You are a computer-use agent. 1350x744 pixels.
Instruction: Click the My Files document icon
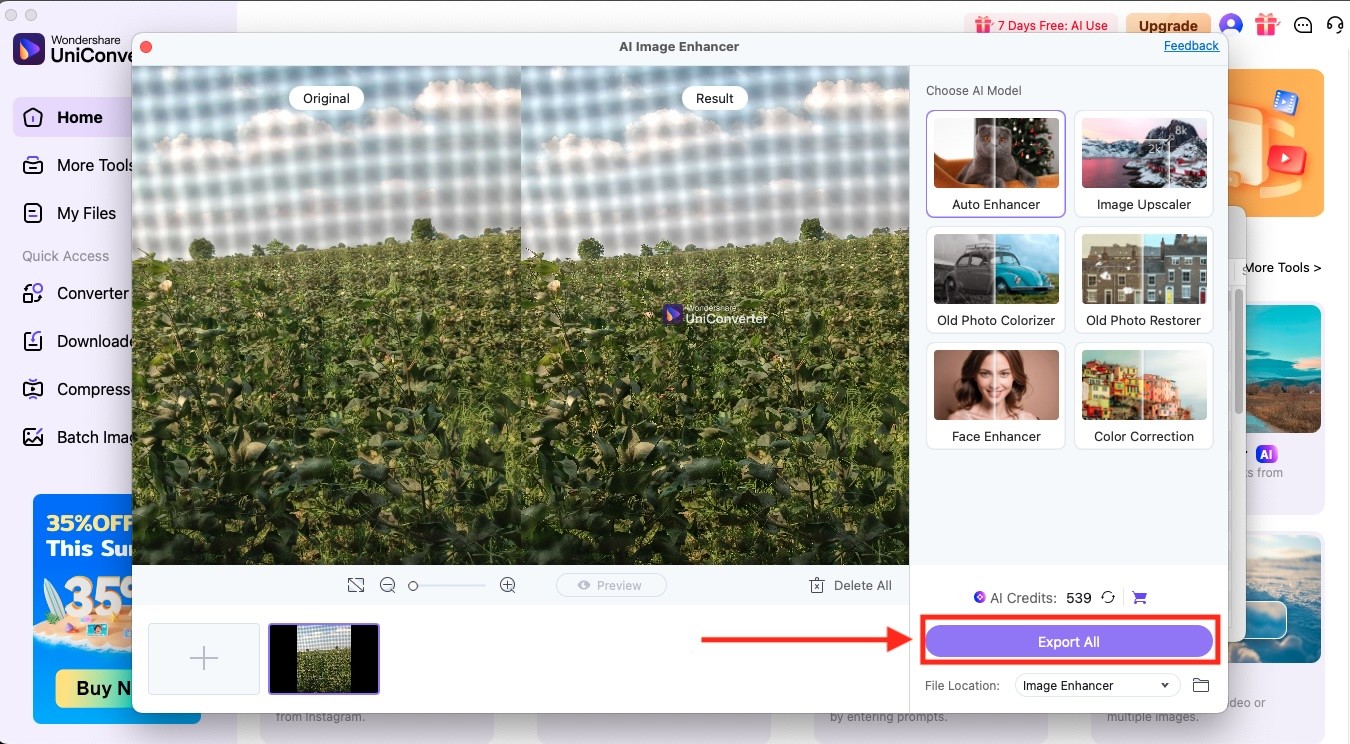tap(33, 213)
